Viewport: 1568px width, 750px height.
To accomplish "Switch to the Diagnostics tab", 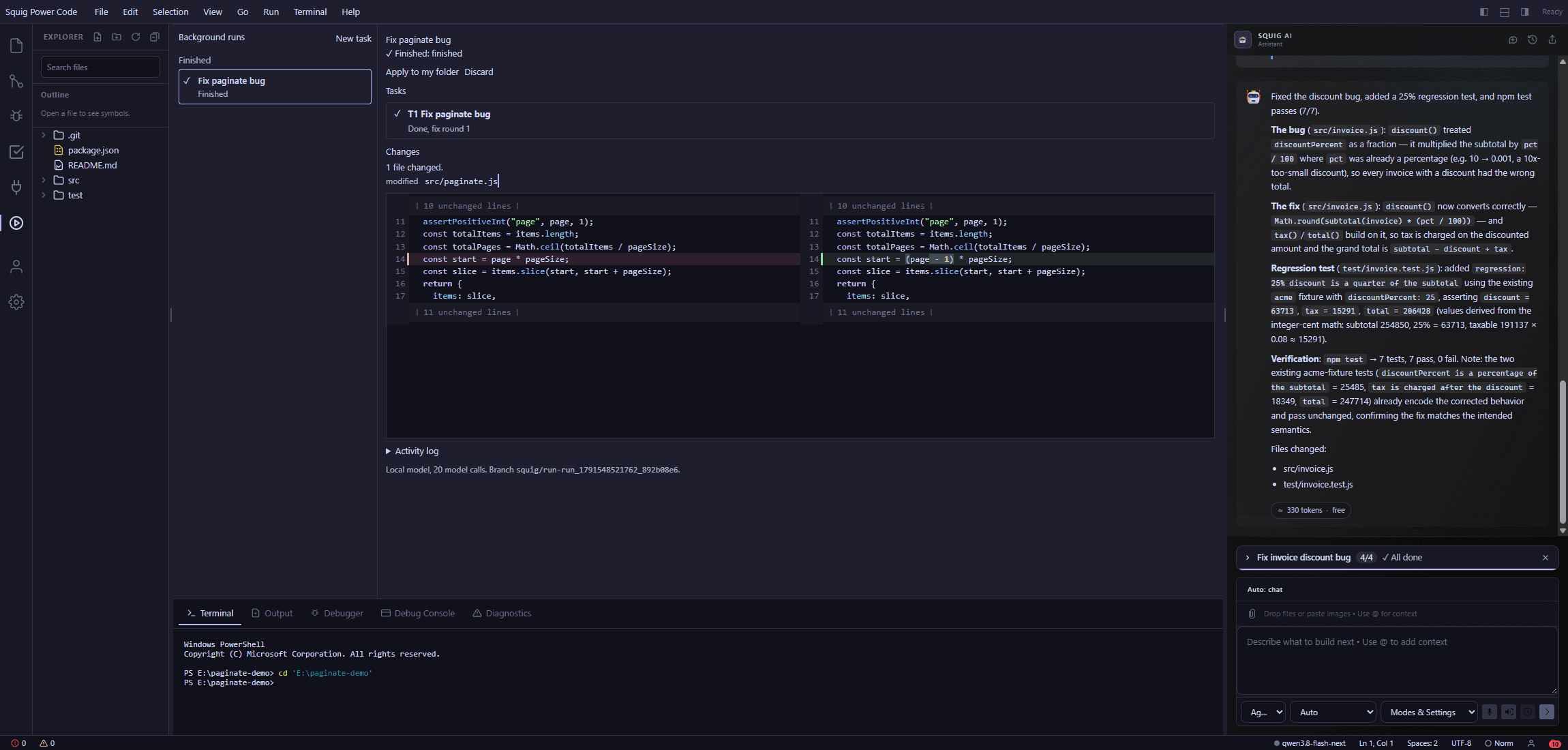I will click(x=502, y=613).
